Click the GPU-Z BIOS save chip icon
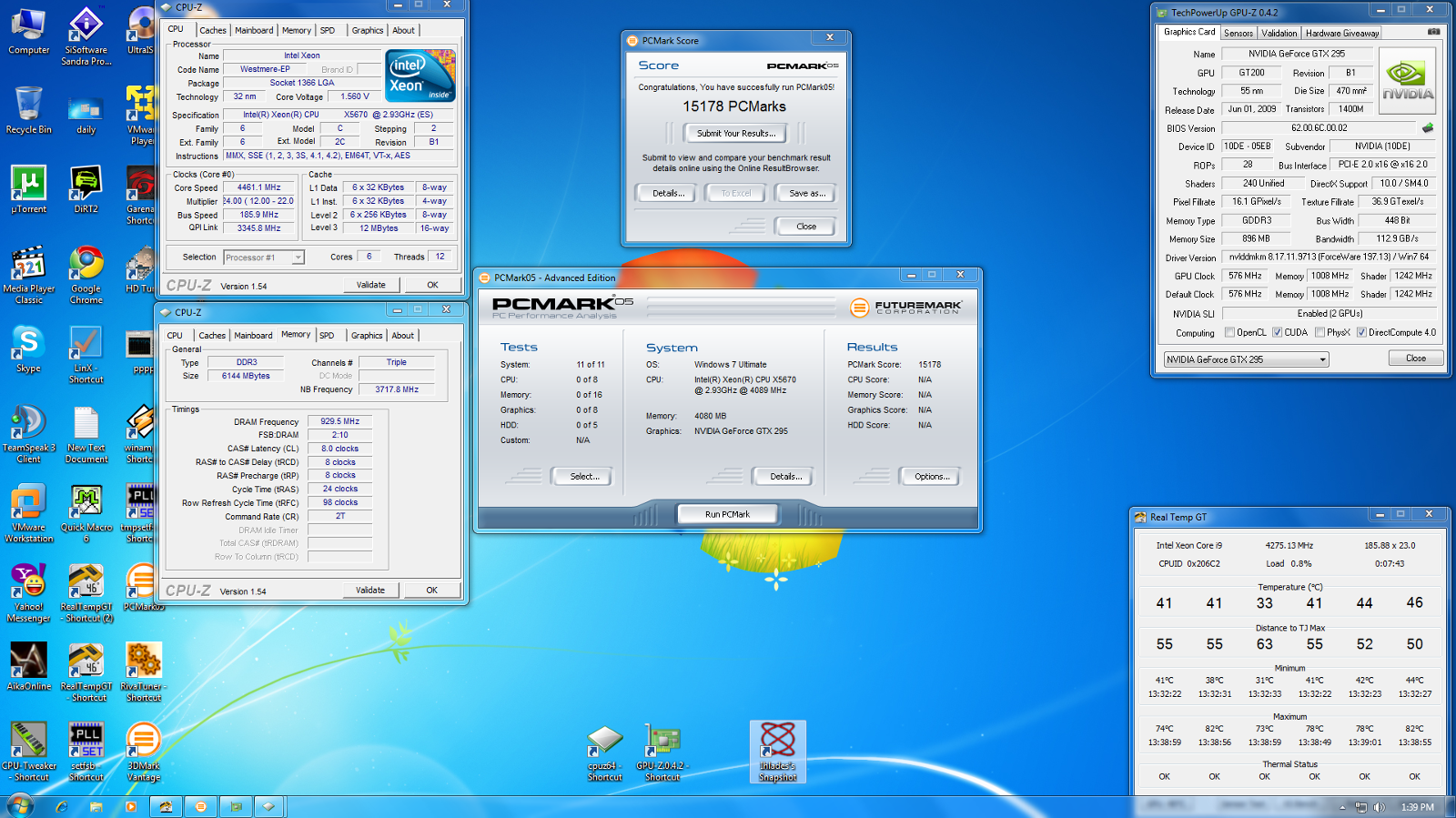This screenshot has width=1456, height=818. click(x=1428, y=128)
